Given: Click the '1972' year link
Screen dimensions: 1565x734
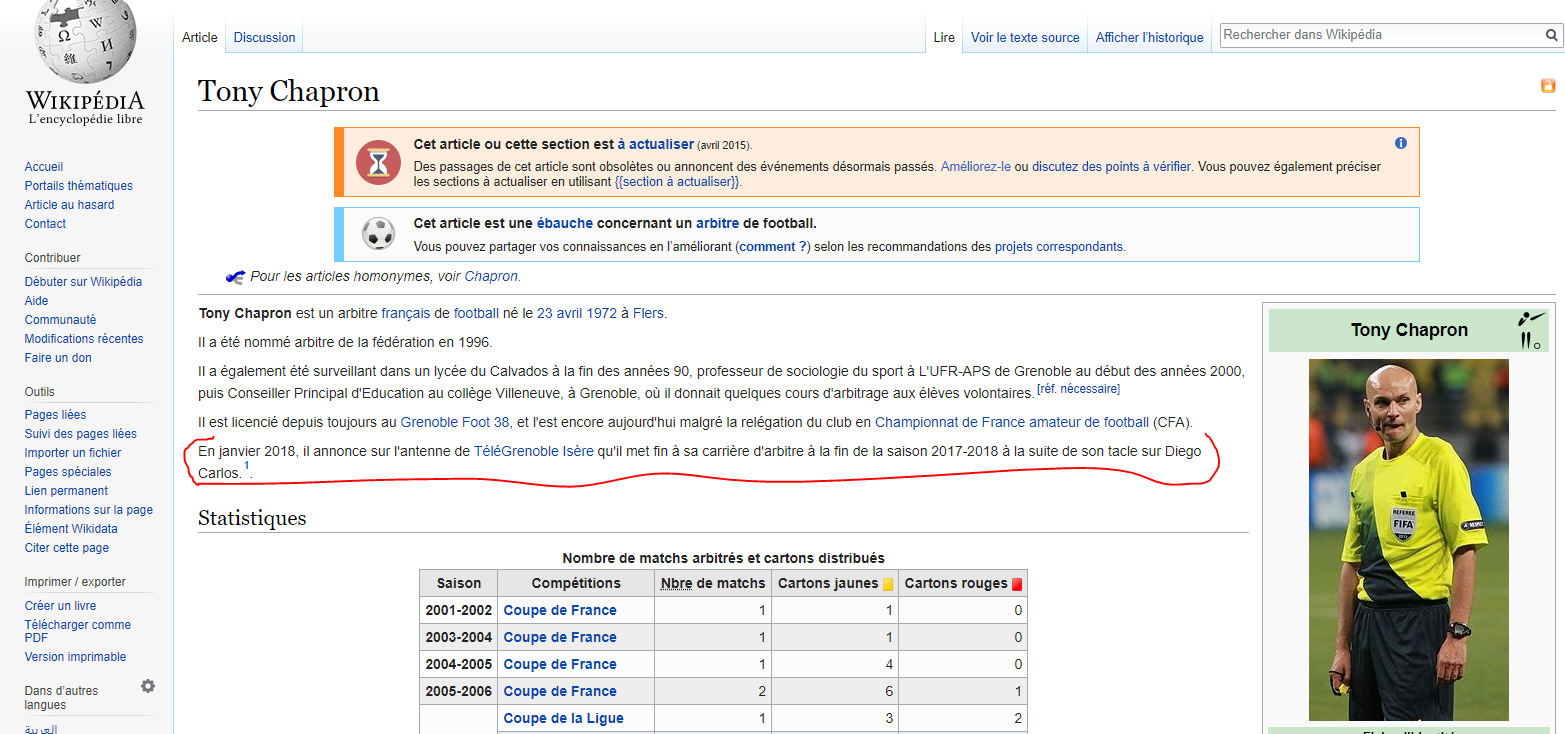Looking at the screenshot, I should (x=601, y=313).
